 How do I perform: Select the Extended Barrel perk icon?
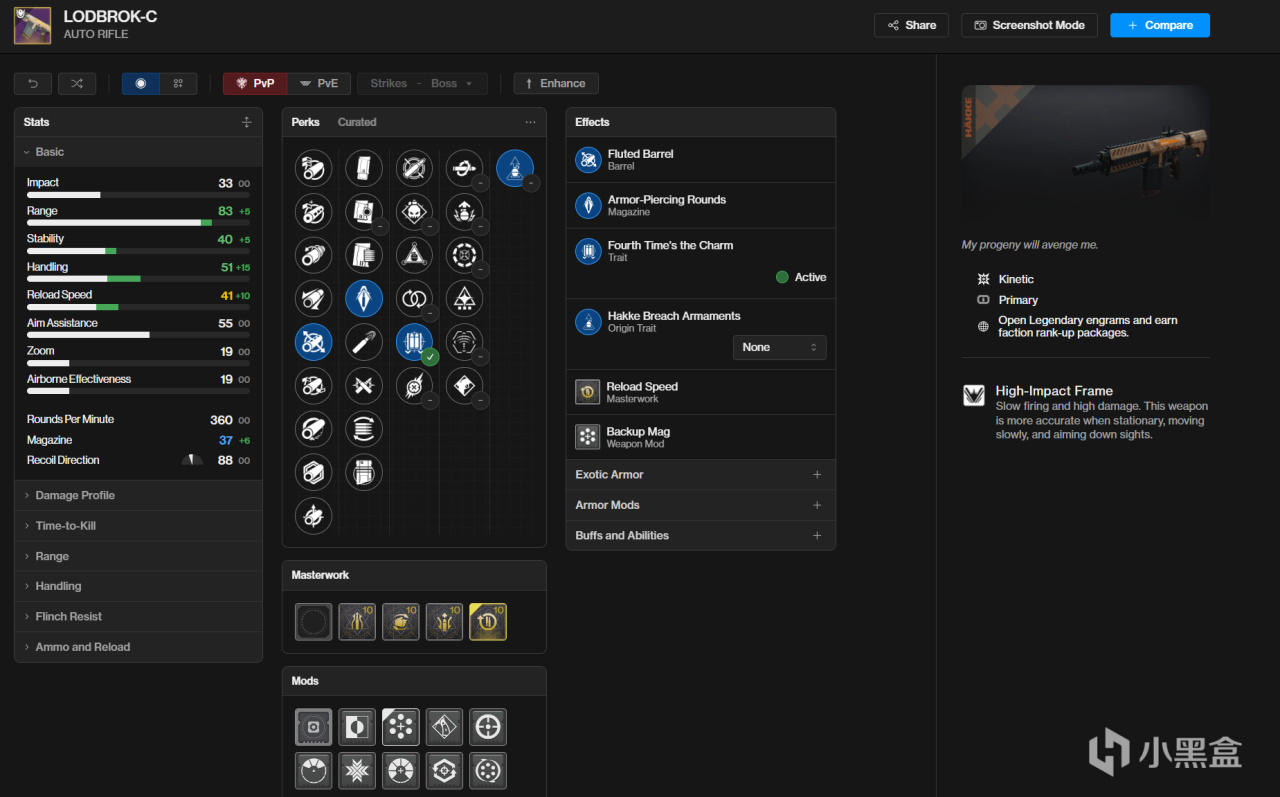(314, 298)
